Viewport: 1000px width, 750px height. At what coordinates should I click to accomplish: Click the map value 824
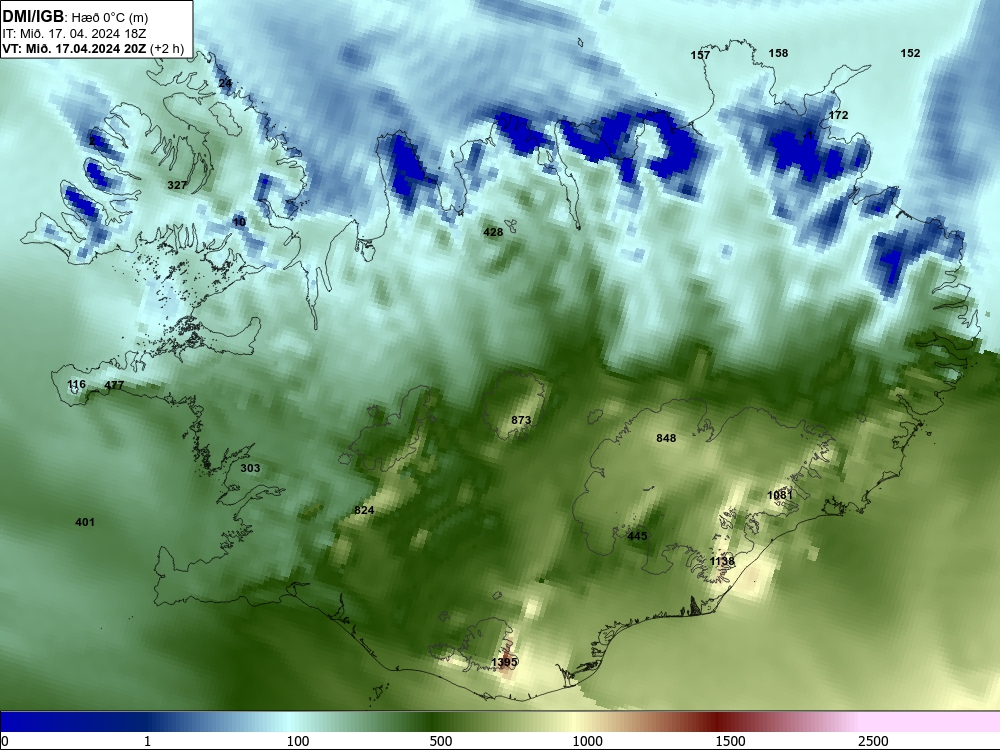(x=364, y=510)
